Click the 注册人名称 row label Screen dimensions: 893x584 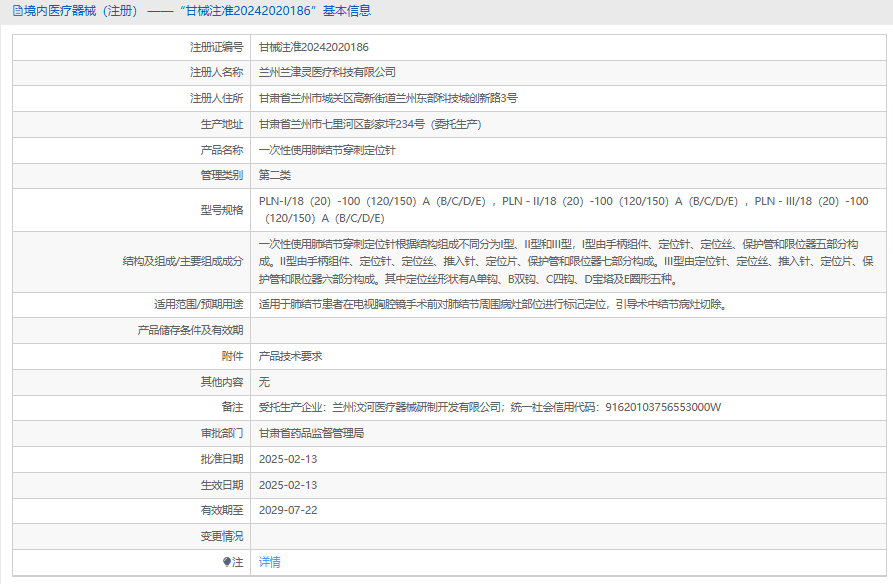(216, 72)
